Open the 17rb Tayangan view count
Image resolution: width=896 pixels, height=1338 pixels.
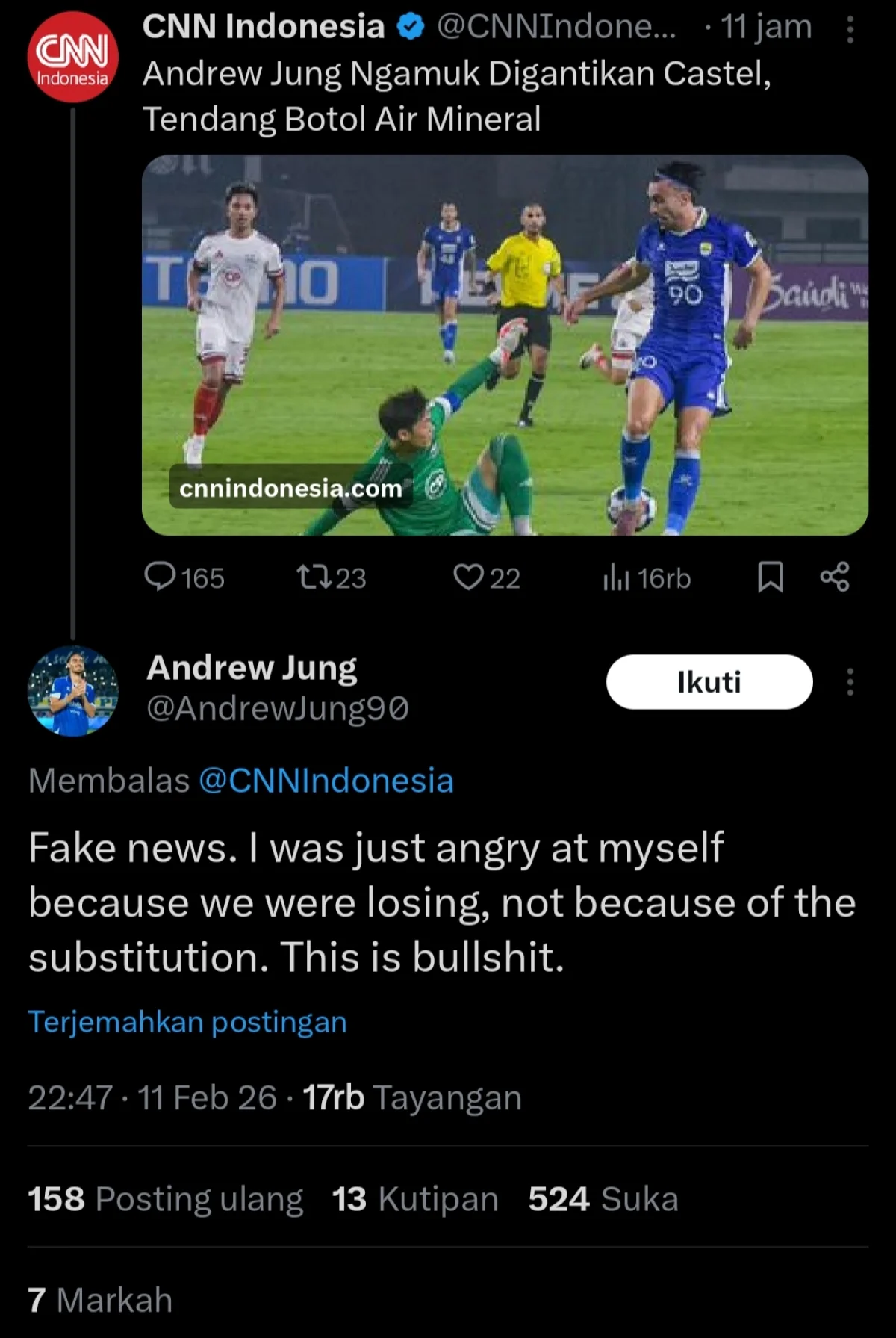click(412, 1098)
